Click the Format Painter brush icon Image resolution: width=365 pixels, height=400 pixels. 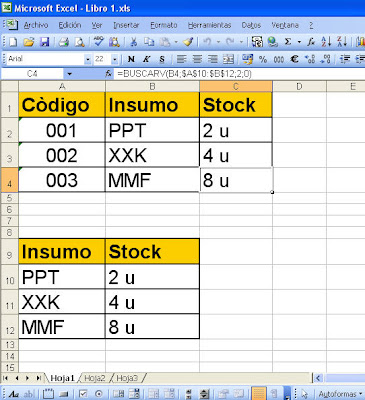pyautogui.click(x=188, y=42)
